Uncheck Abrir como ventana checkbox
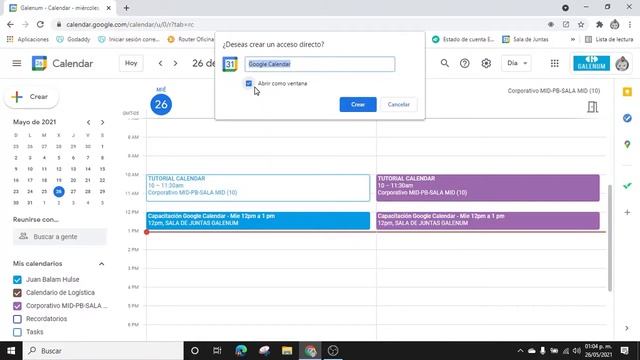Screen dimensions: 640x360 (x=249, y=83)
